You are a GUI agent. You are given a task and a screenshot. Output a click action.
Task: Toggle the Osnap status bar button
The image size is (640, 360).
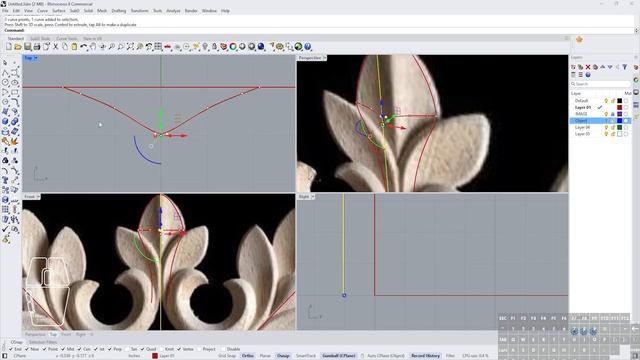pos(283,356)
